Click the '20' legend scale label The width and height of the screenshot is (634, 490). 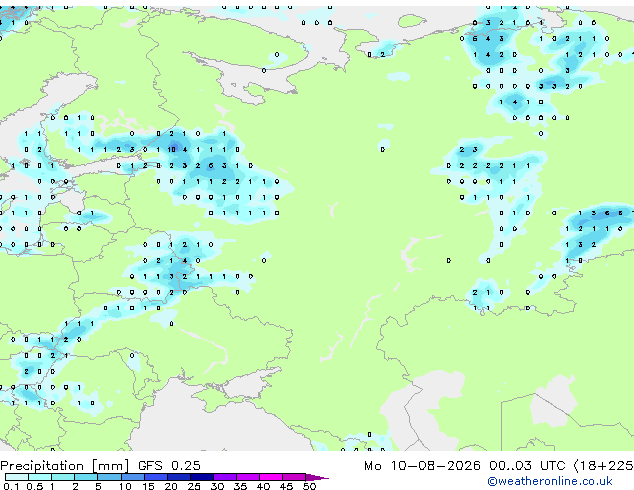[171, 486]
